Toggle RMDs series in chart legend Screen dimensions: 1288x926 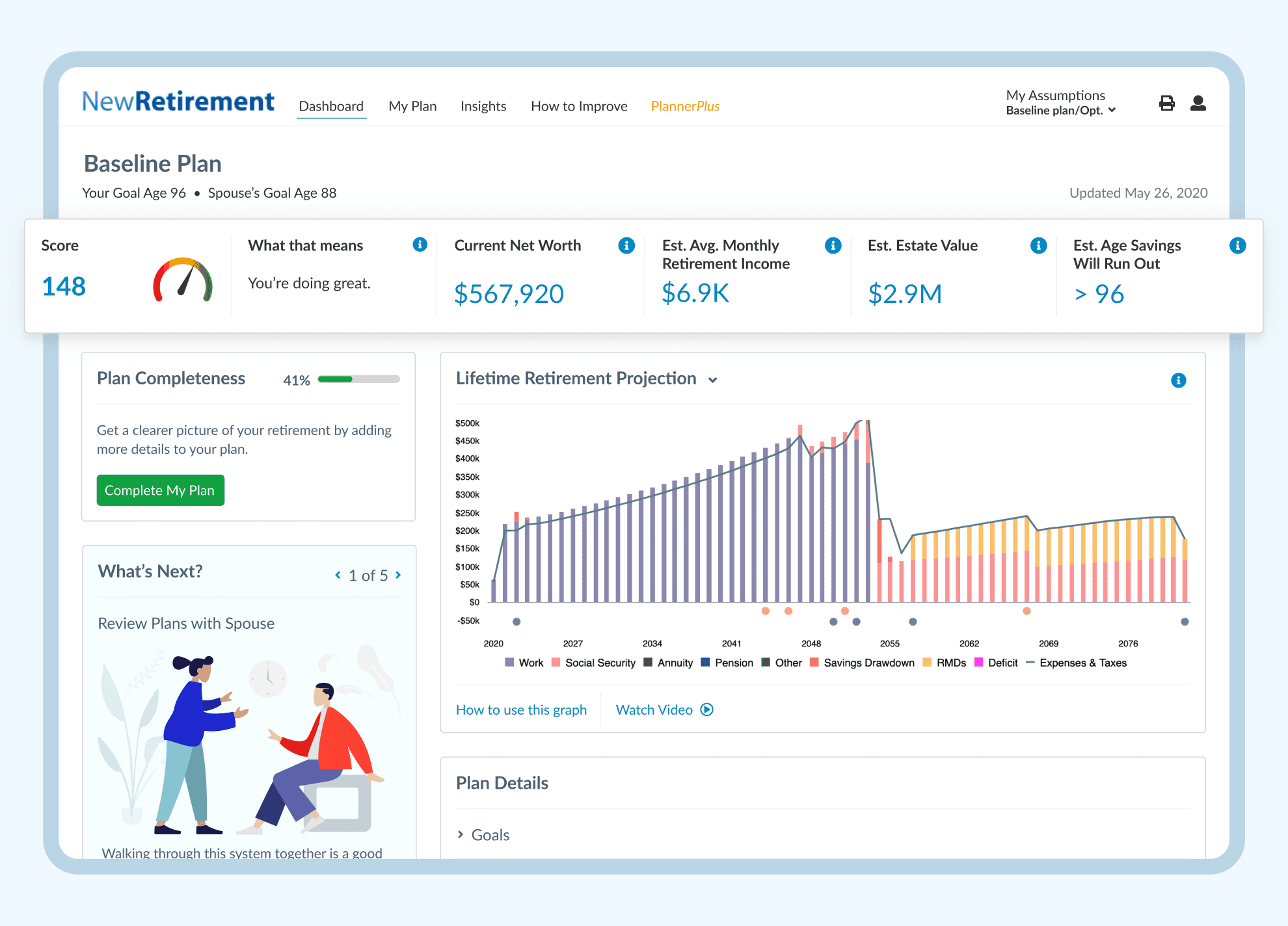click(x=944, y=663)
